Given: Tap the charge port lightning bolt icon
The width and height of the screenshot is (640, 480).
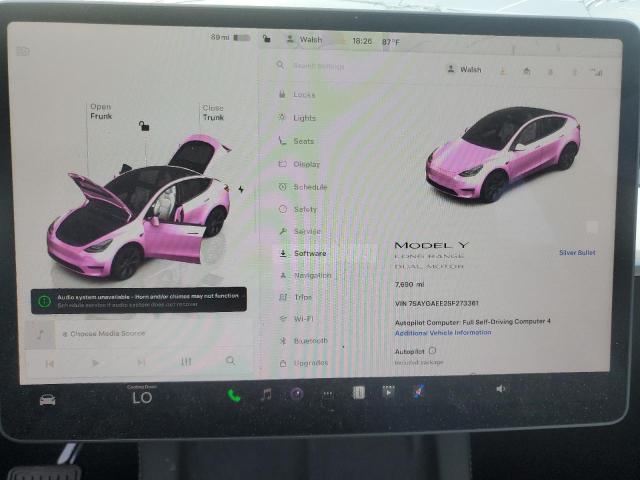Looking at the screenshot, I should 241,189.
